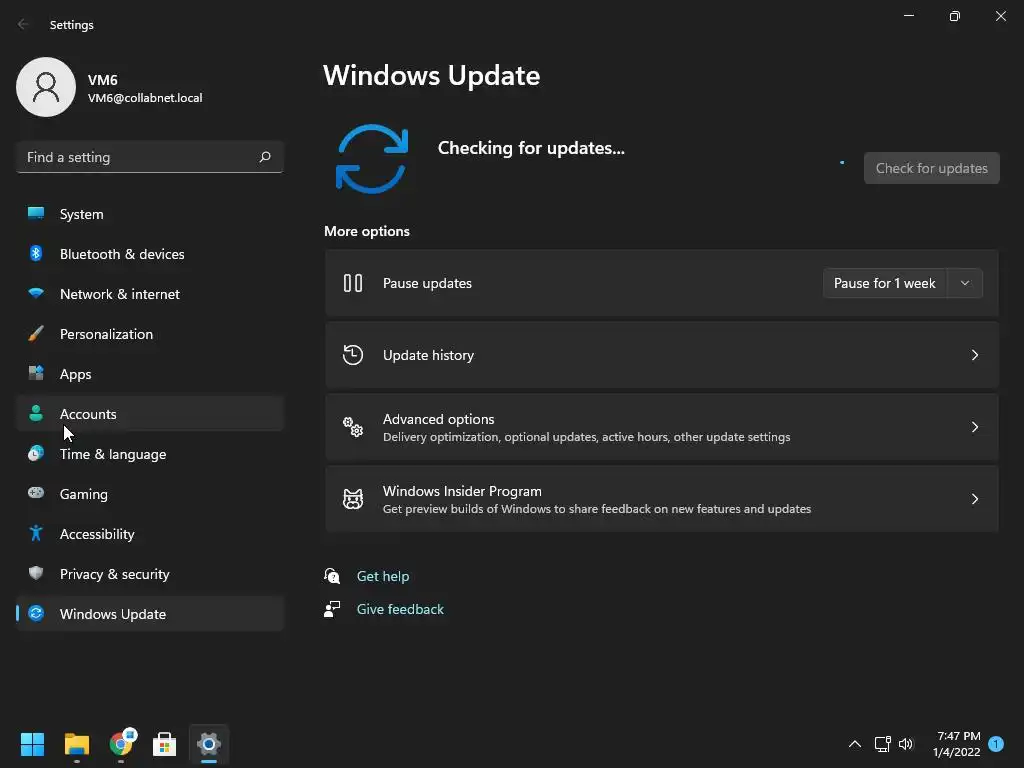Image resolution: width=1024 pixels, height=768 pixels.
Task: Expand Update history using its chevron
Action: [974, 355]
